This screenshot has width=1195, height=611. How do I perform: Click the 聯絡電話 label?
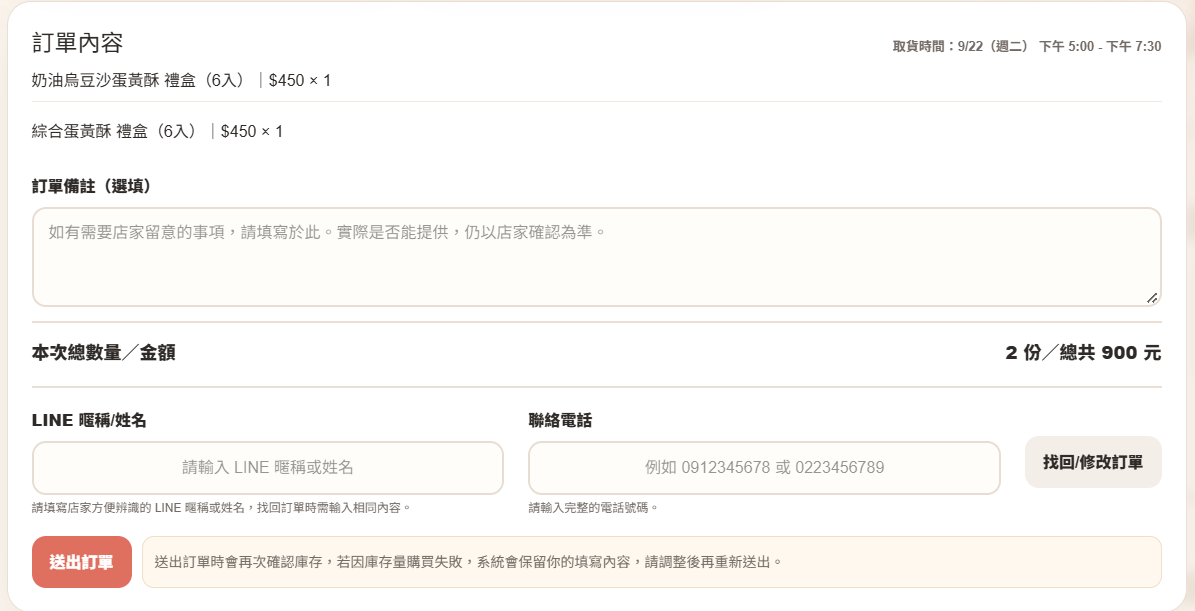[x=560, y=421]
